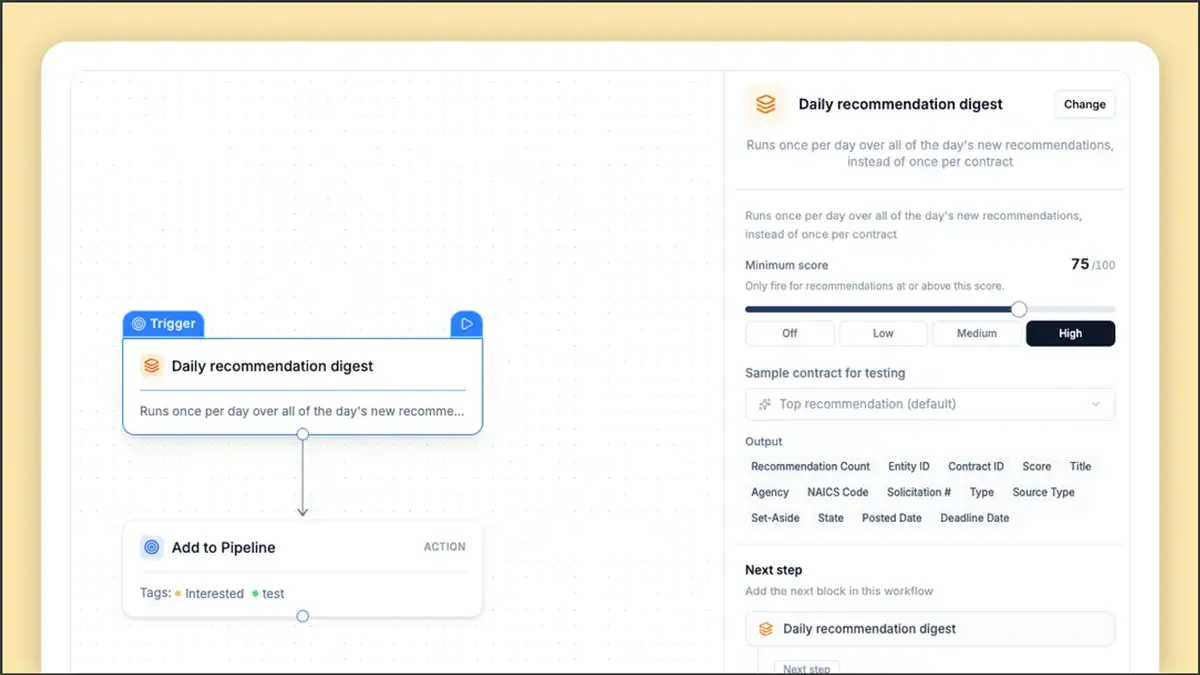Click the Deadline Date output tag
This screenshot has height=675, width=1200.
(975, 518)
